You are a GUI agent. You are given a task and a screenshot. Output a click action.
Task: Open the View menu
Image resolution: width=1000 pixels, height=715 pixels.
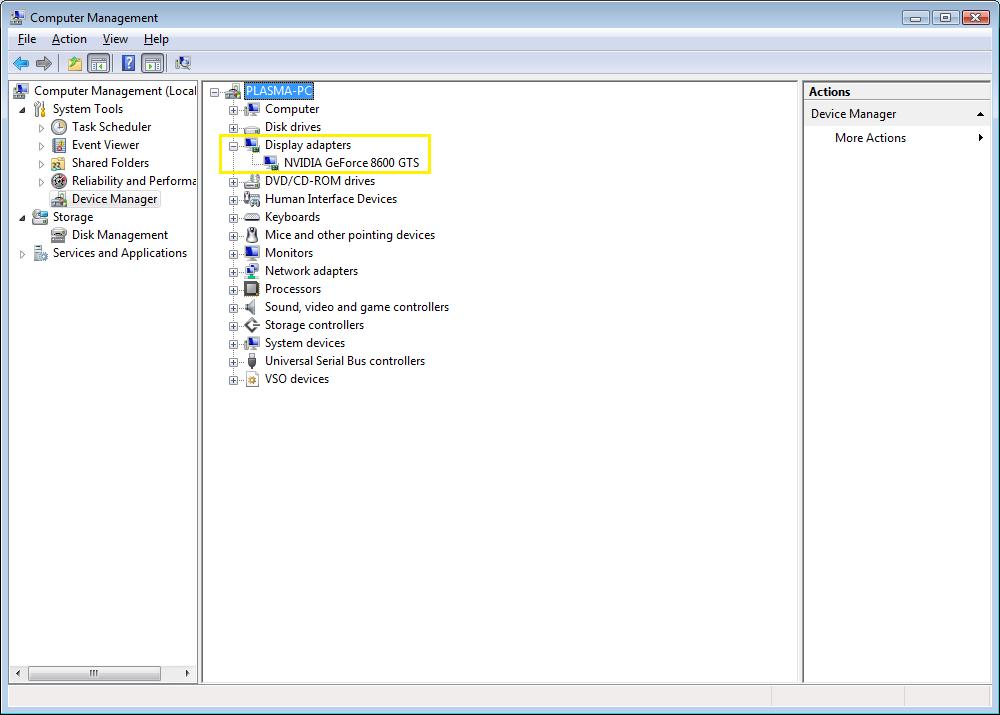pos(115,39)
